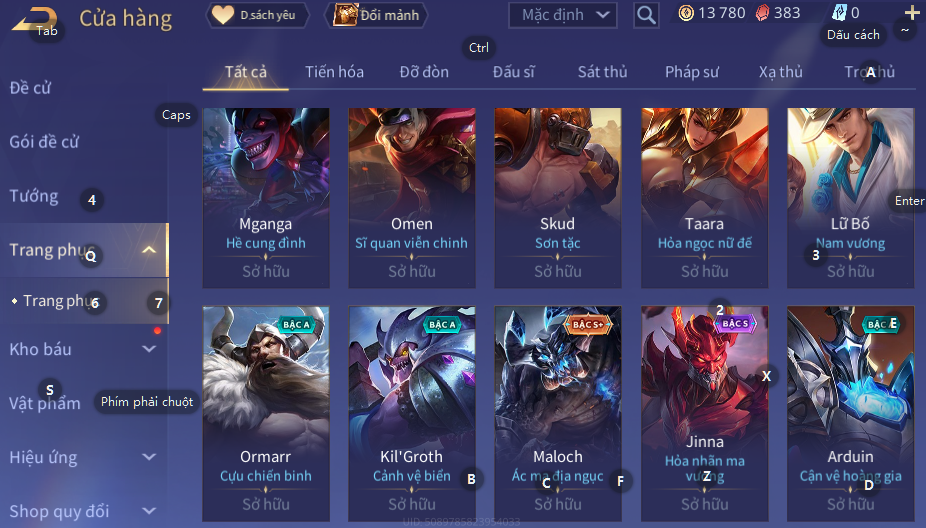The width and height of the screenshot is (926, 528).
Task: Select the Pháp sư tab
Action: [x=692, y=72]
